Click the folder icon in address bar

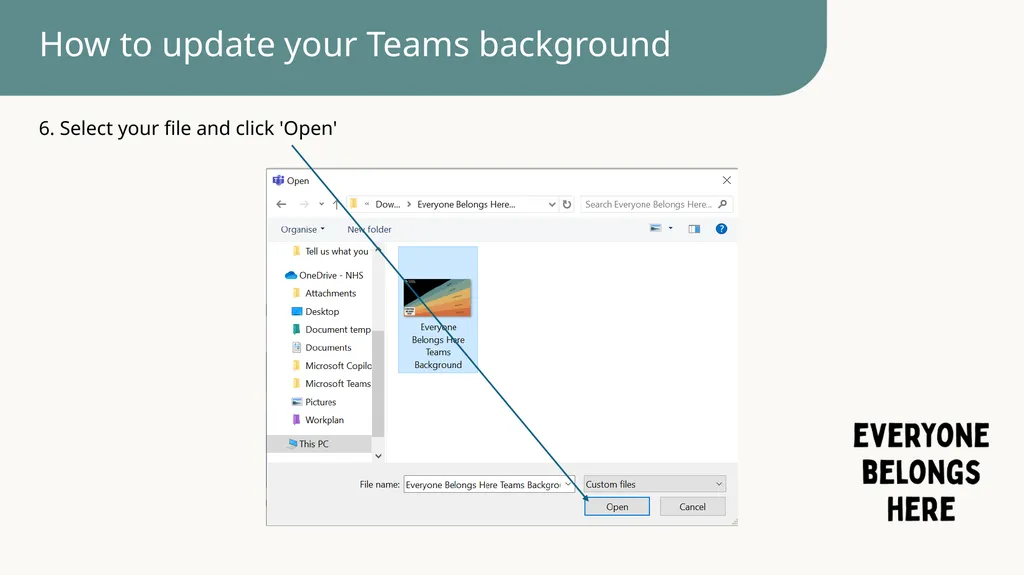pos(353,204)
